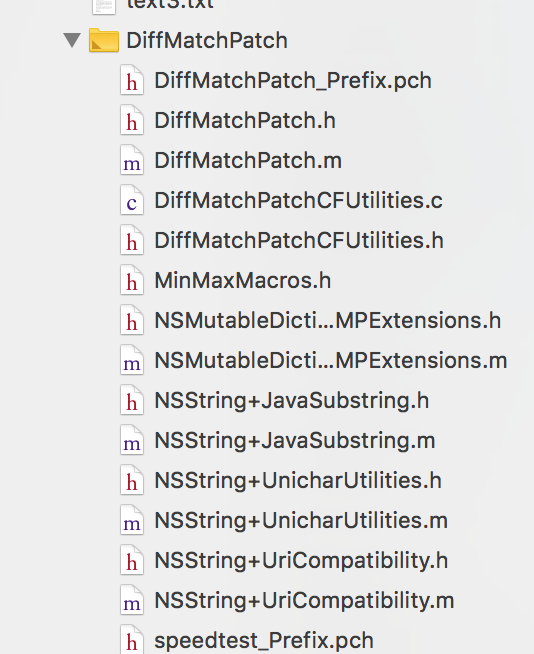Open NSString+JavaSubstring.m implementation file
This screenshot has height=654, width=534.
point(295,441)
